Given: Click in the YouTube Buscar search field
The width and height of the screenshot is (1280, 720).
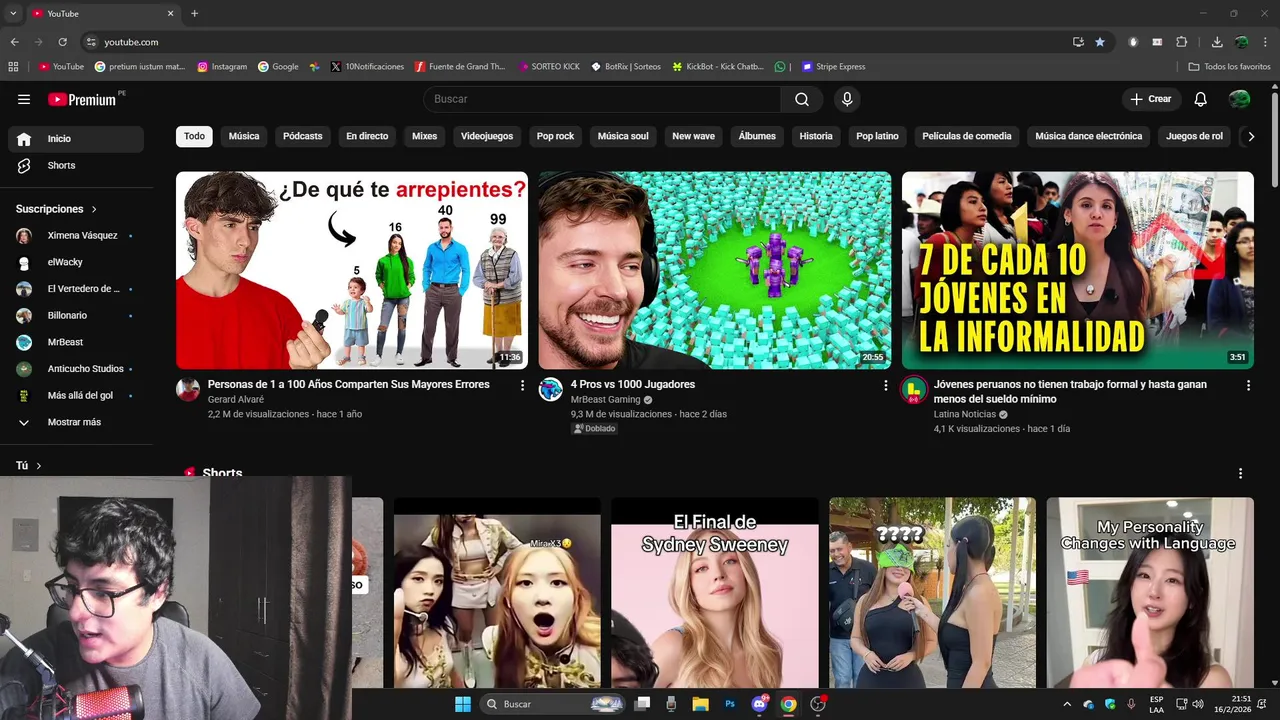Looking at the screenshot, I should point(602,99).
